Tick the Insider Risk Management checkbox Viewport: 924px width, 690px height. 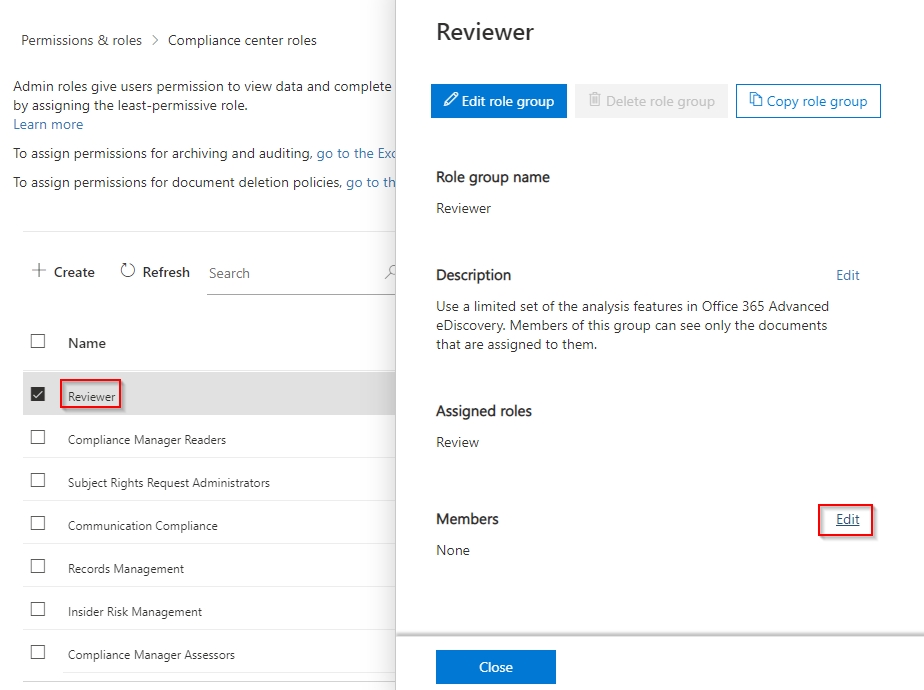38,609
